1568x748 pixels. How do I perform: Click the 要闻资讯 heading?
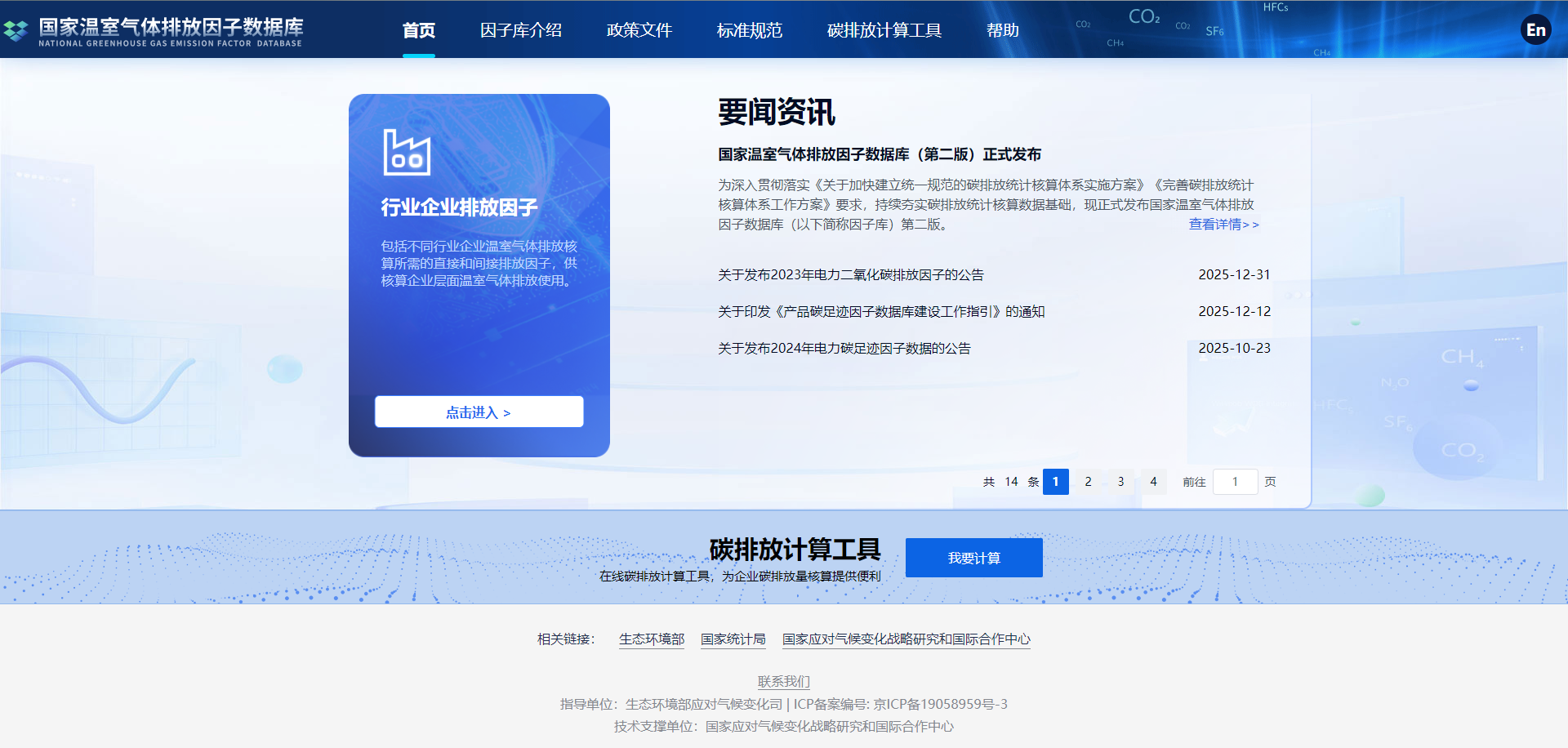[x=777, y=112]
